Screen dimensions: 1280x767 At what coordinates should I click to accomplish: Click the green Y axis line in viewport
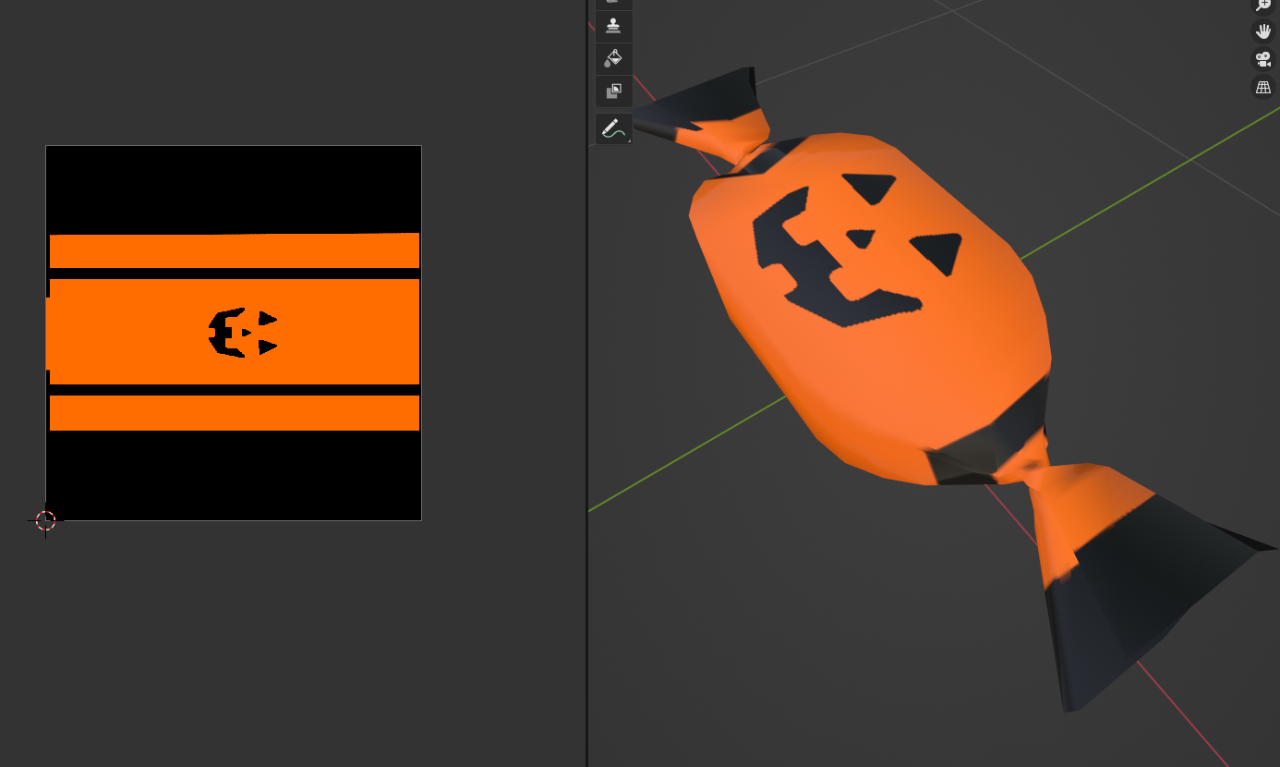pyautogui.click(x=1150, y=180)
